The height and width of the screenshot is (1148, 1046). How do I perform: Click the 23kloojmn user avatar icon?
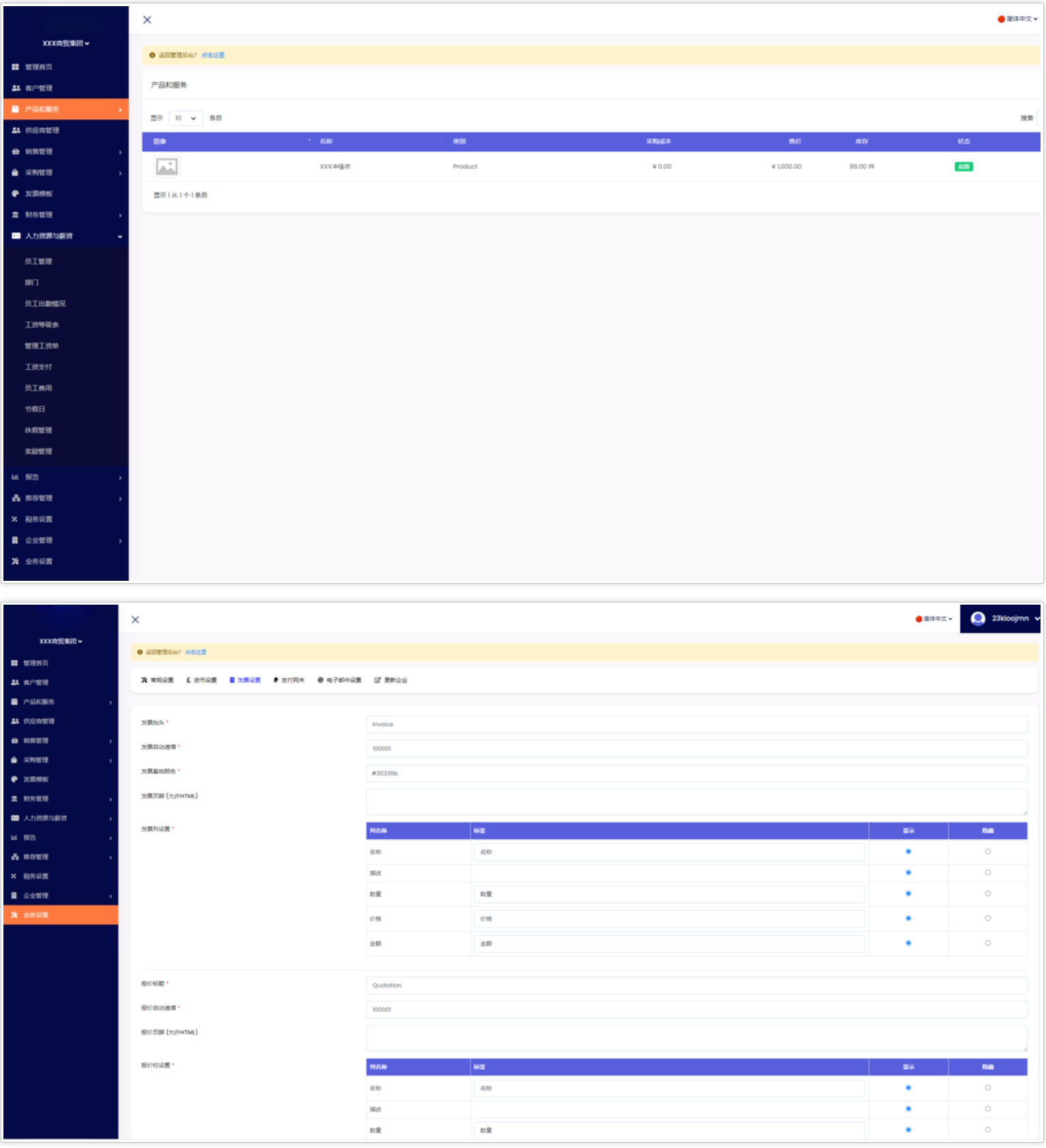[978, 618]
